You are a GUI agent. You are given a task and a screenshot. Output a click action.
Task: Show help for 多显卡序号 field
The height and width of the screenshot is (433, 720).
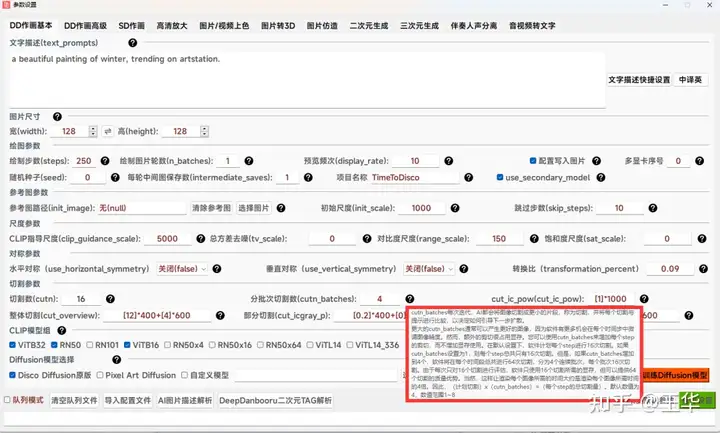pyautogui.click(x=699, y=161)
